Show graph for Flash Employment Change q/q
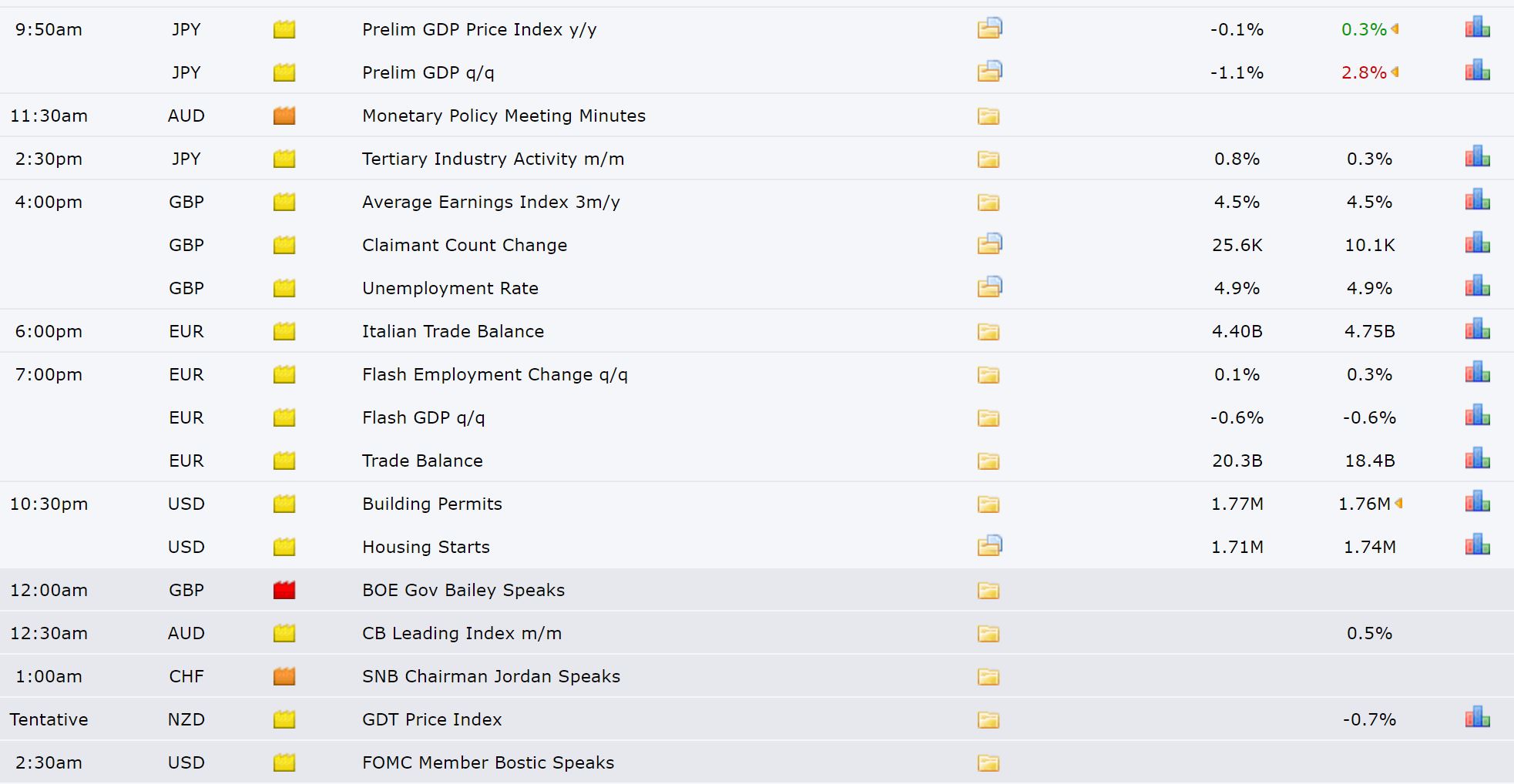The height and width of the screenshot is (784, 1514). 1478,373
